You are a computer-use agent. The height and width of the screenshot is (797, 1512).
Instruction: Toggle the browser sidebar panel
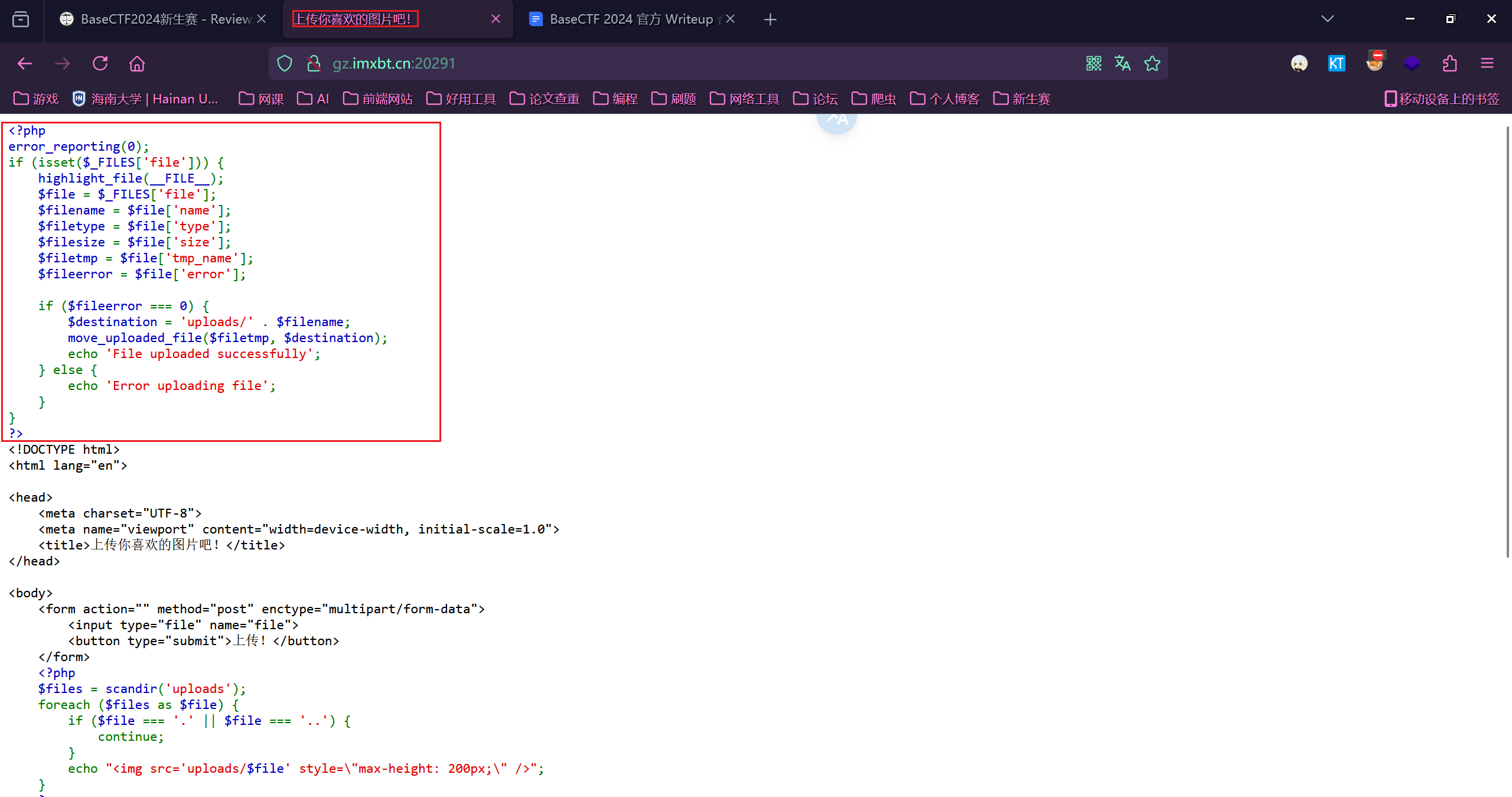pyautogui.click(x=21, y=19)
